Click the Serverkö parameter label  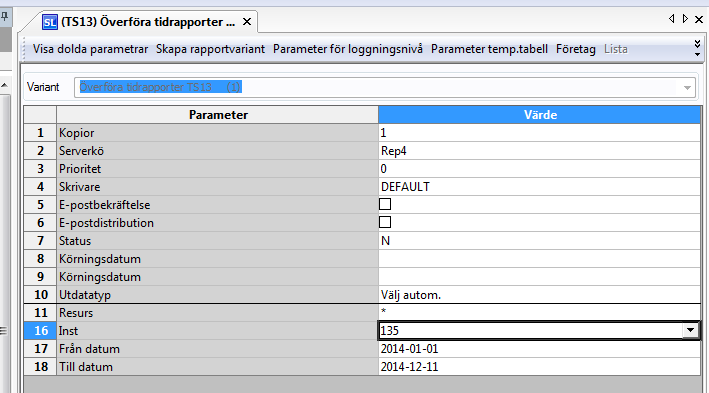pos(81,151)
